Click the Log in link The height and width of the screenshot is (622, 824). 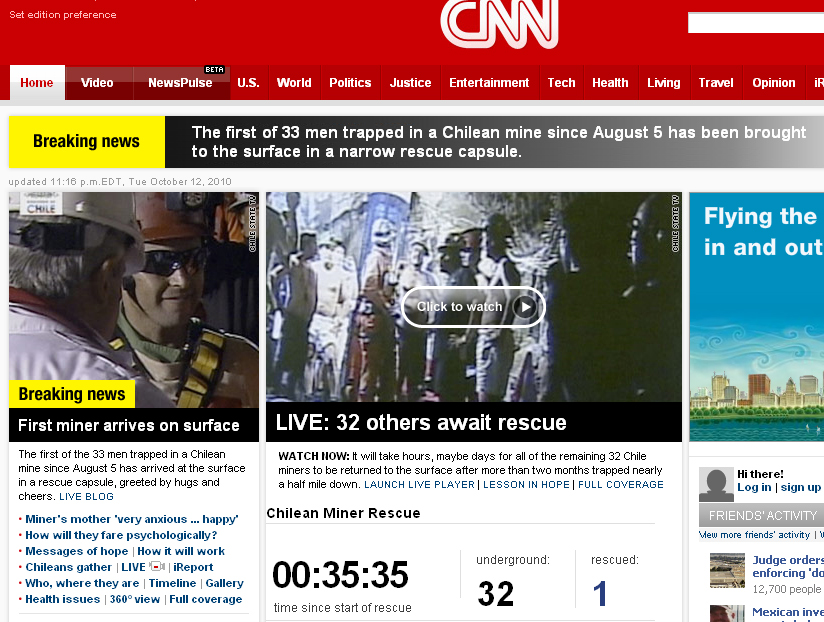[x=754, y=488]
